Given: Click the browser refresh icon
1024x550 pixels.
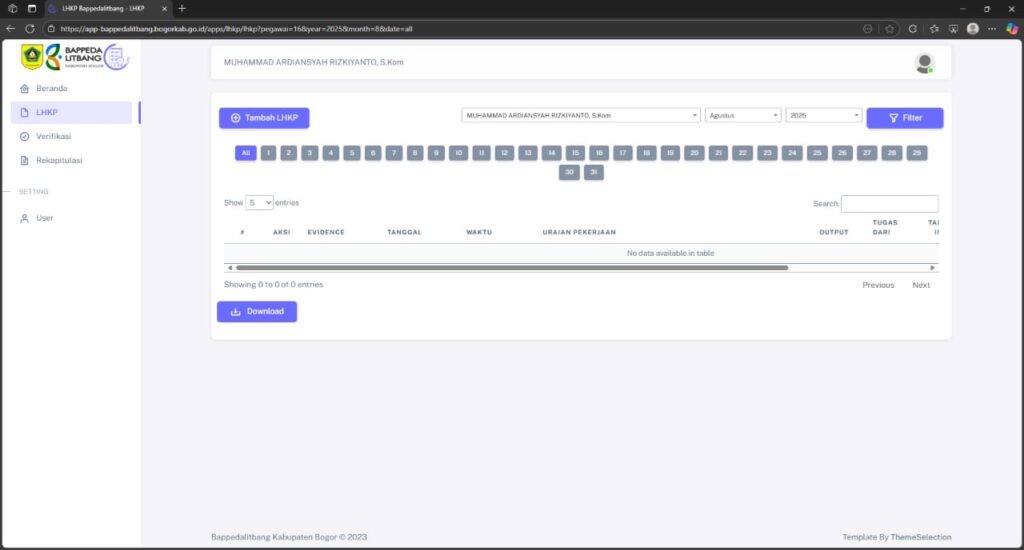Looking at the screenshot, I should tap(29, 29).
